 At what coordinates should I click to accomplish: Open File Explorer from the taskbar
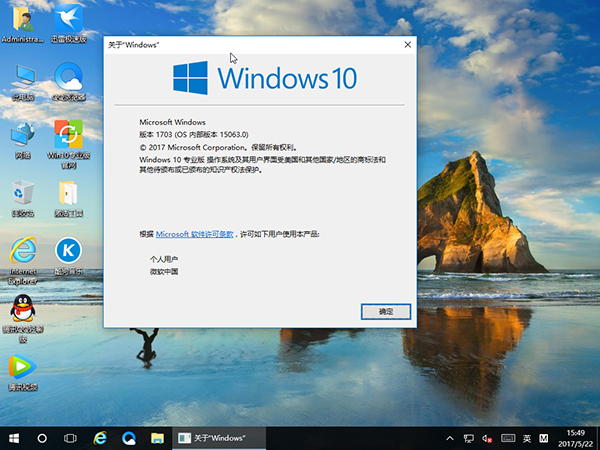point(156,438)
